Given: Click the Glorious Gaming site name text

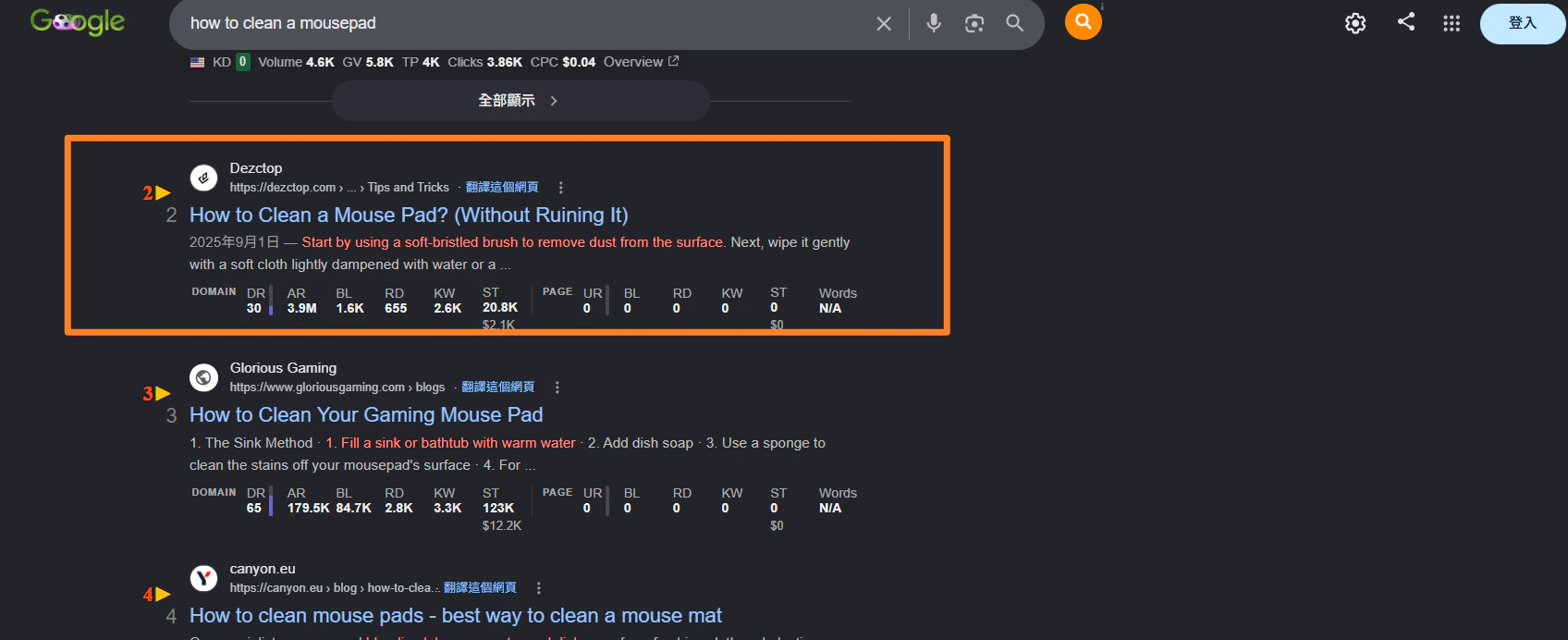Looking at the screenshot, I should [283, 368].
